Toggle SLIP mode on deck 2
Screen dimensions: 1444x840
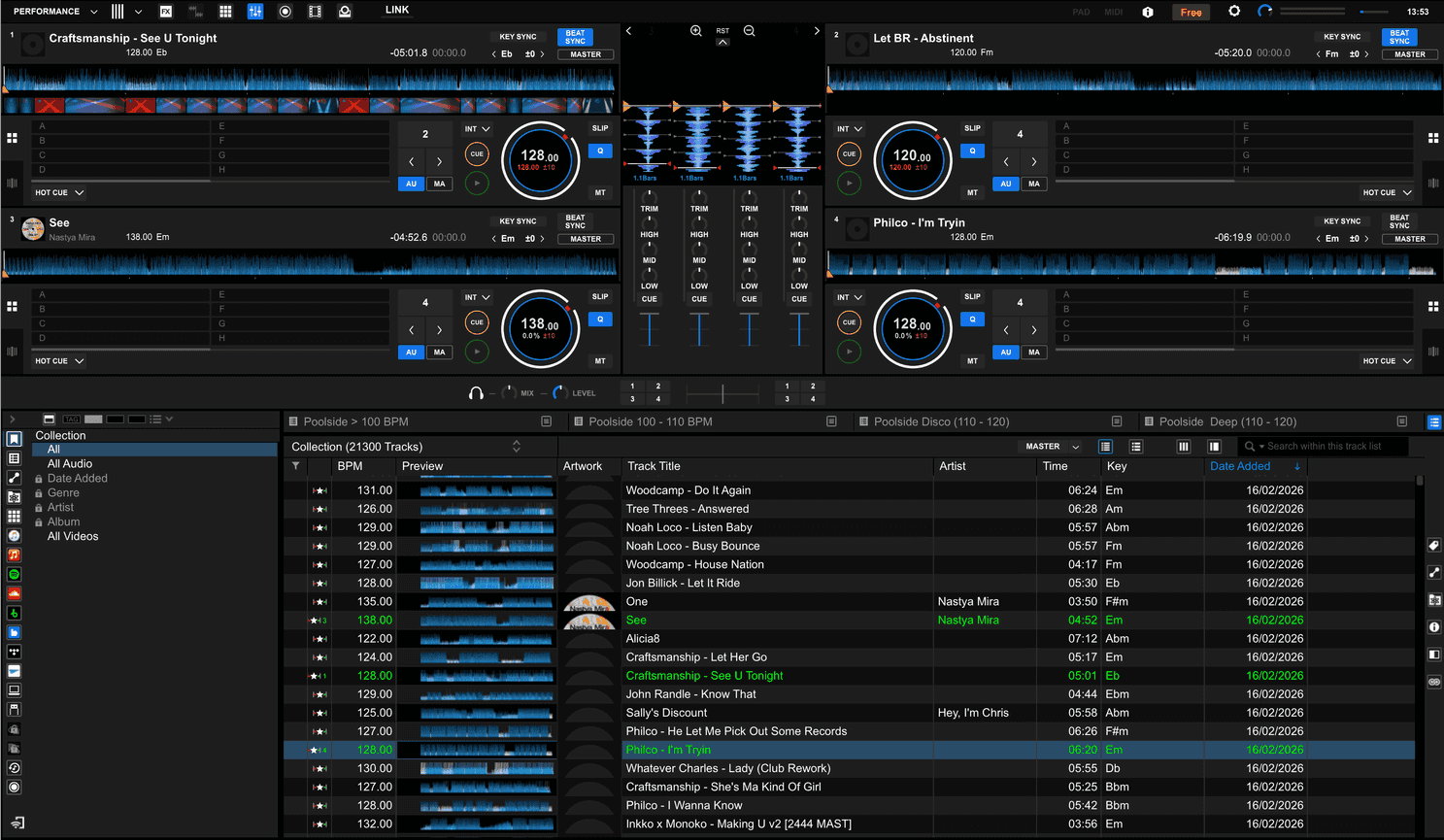point(973,127)
